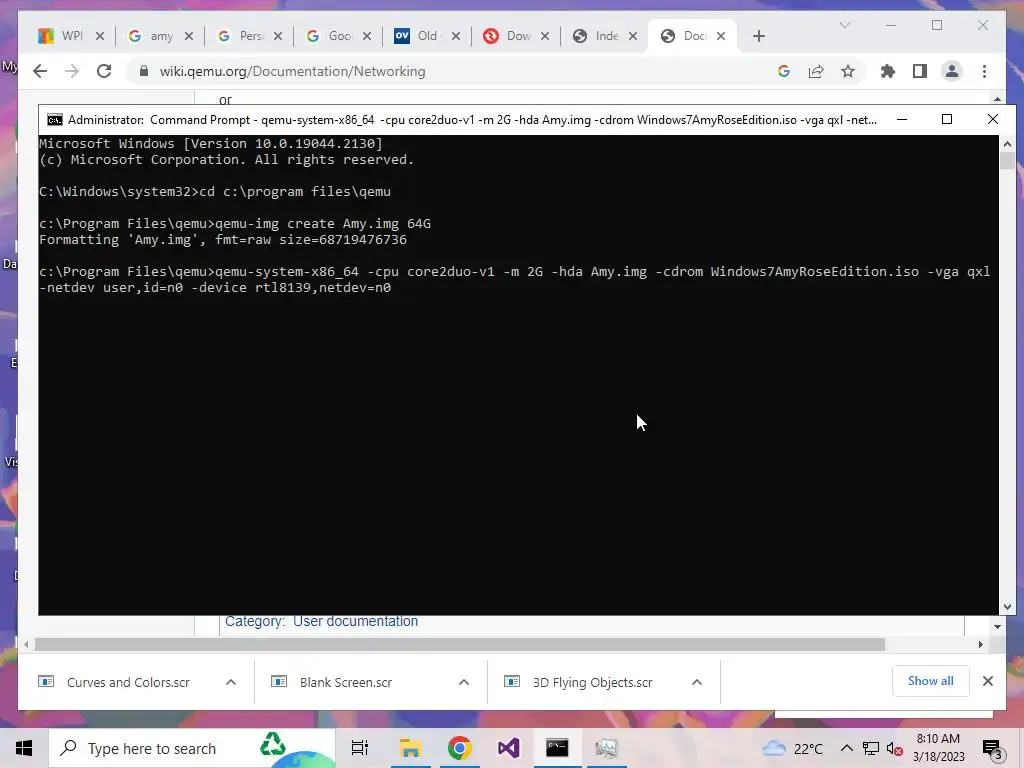Close the WPI tab

pyautogui.click(x=100, y=36)
